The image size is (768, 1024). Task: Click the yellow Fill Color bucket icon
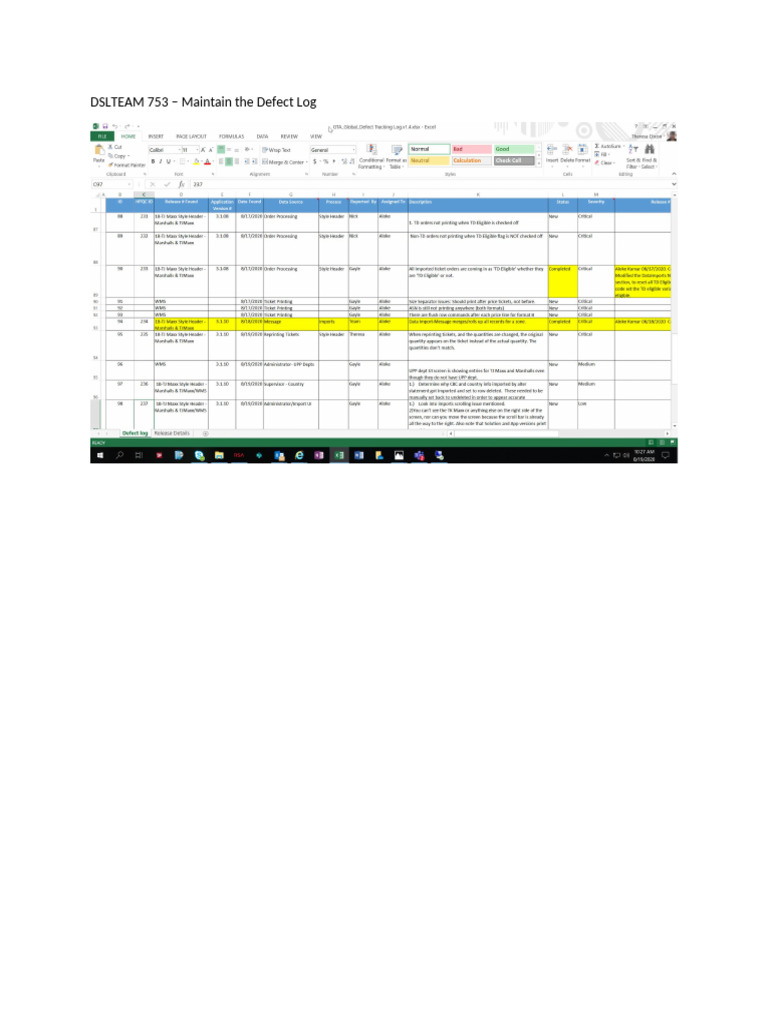point(196,161)
